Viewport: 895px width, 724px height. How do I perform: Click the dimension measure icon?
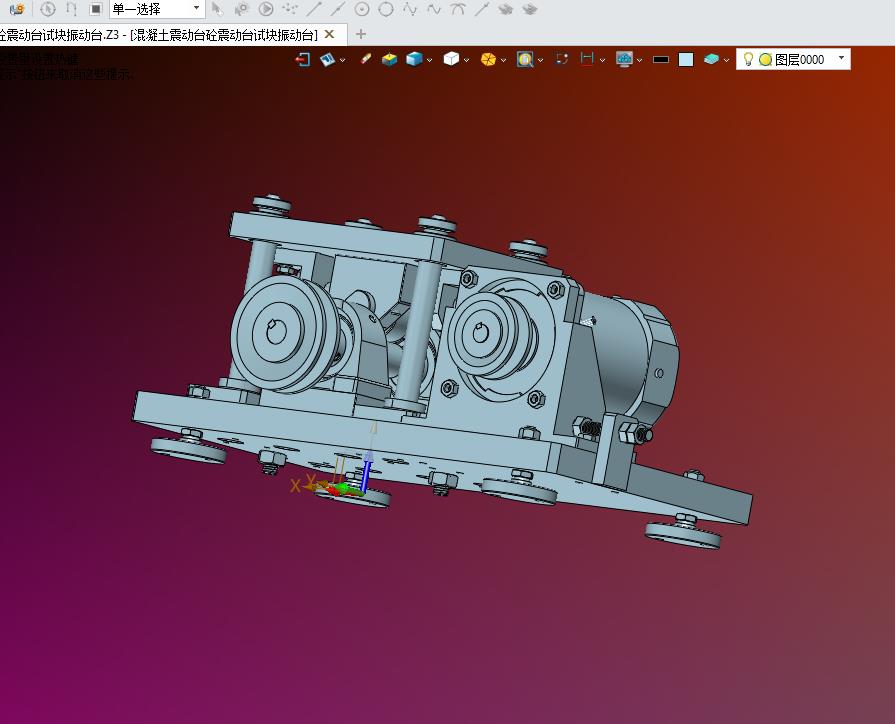click(x=587, y=59)
